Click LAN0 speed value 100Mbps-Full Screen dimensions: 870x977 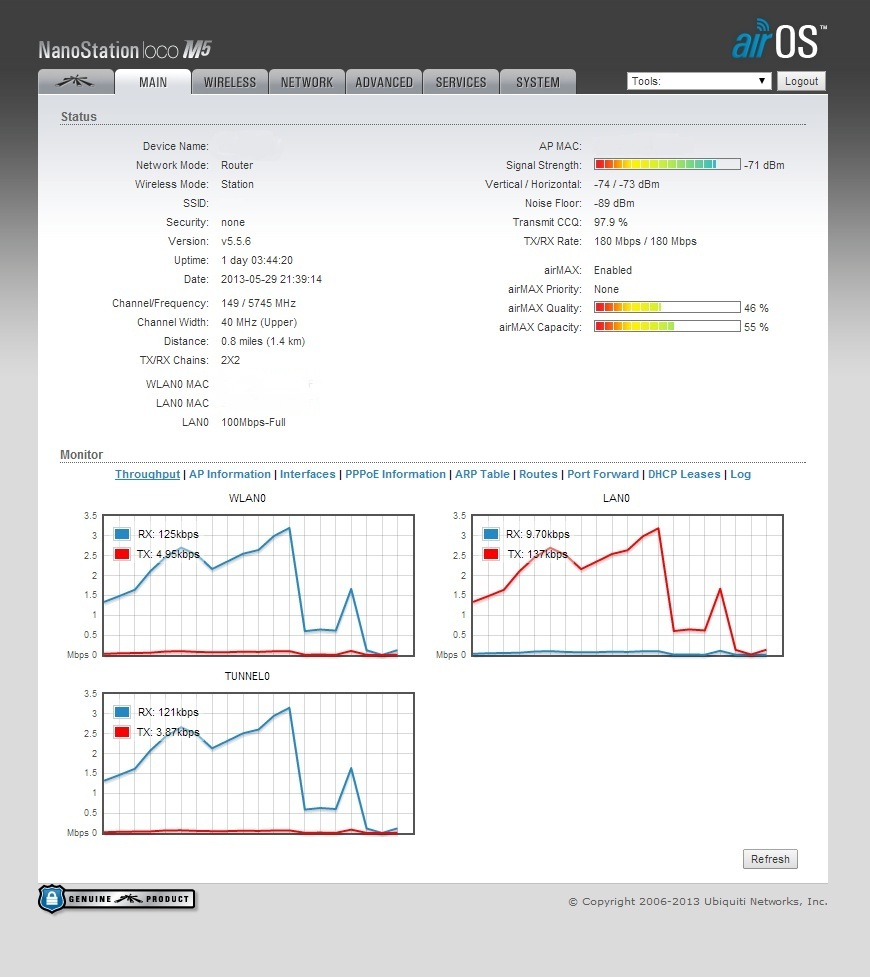254,422
